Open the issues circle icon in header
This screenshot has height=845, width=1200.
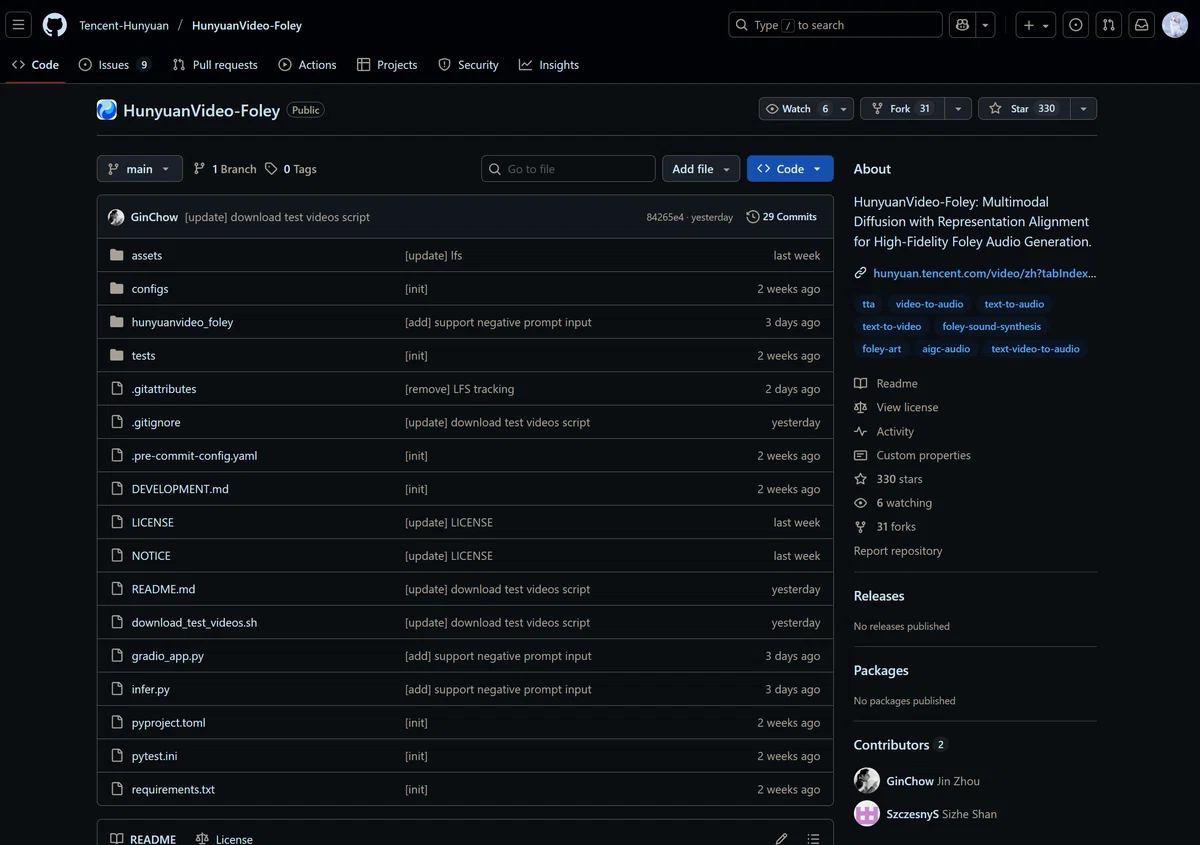(1076, 25)
